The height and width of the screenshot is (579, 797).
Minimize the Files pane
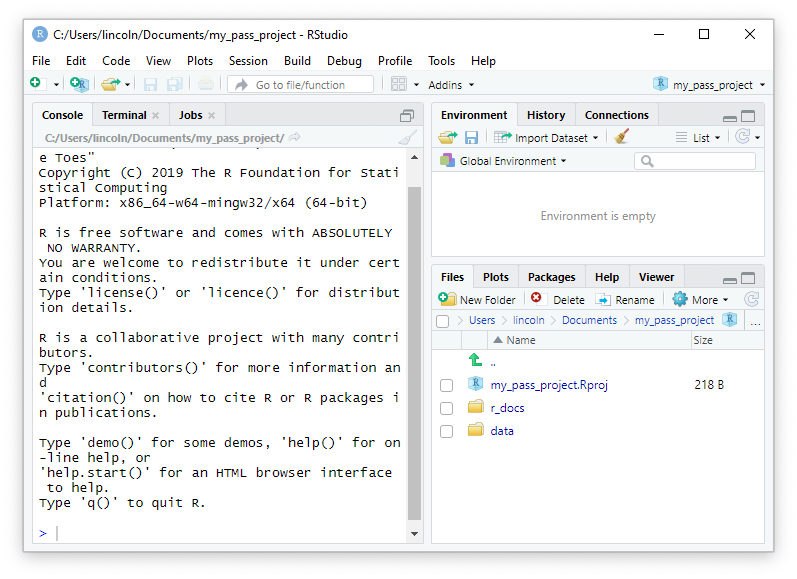(730, 280)
